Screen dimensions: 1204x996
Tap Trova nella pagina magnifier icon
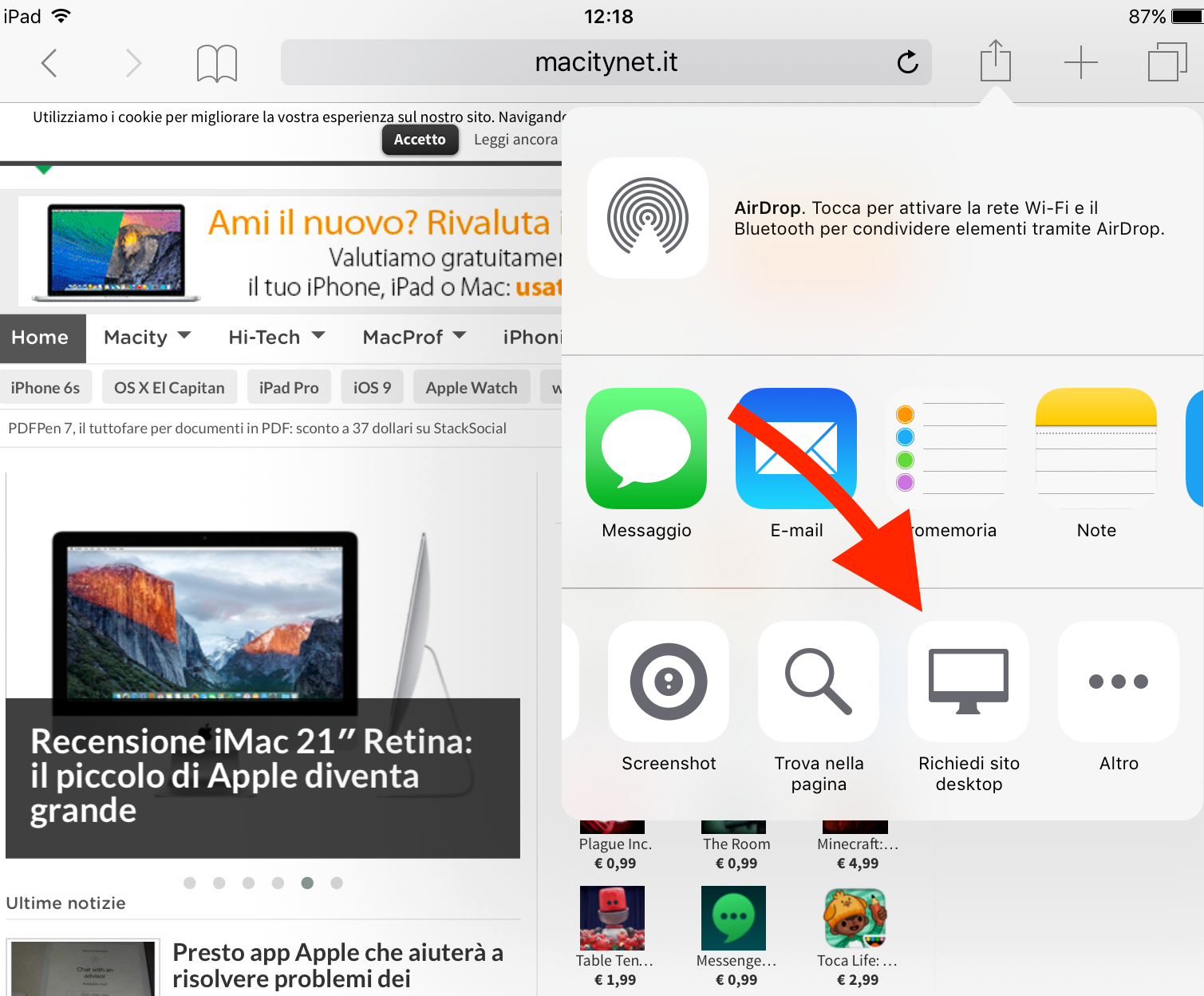tap(819, 682)
